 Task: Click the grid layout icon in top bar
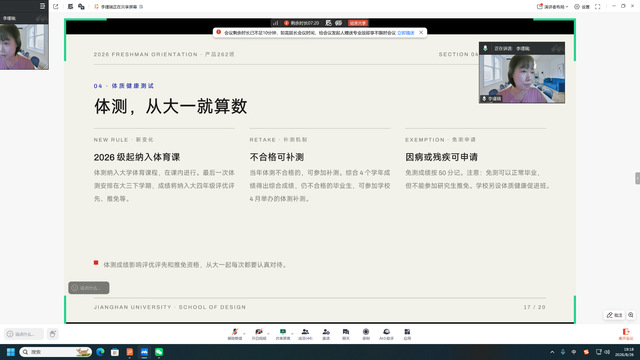click(70, 7)
